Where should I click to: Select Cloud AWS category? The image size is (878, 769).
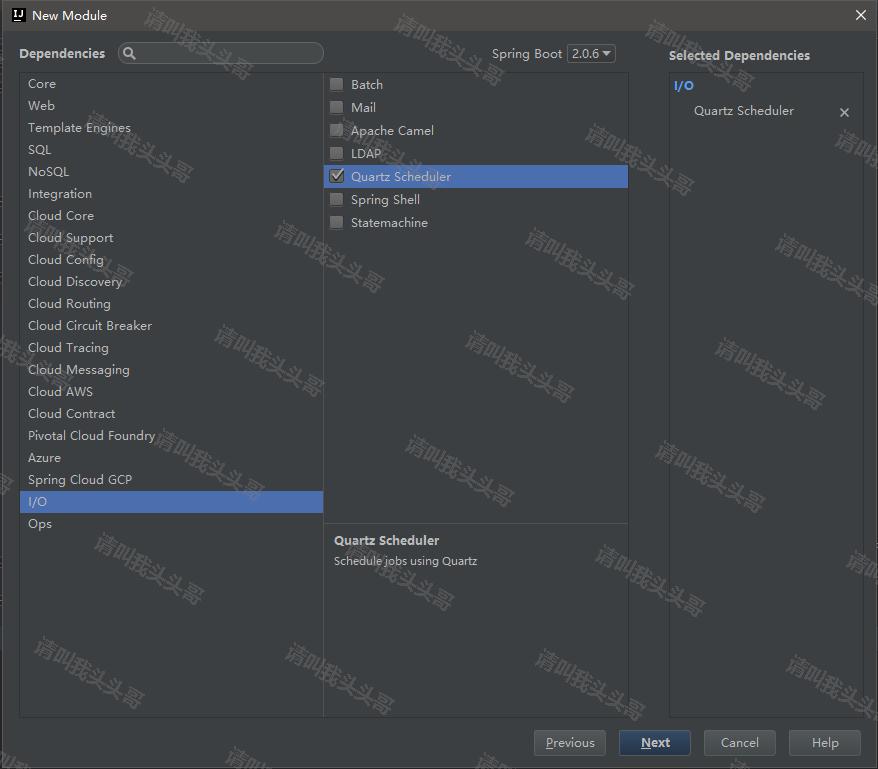pos(171,392)
